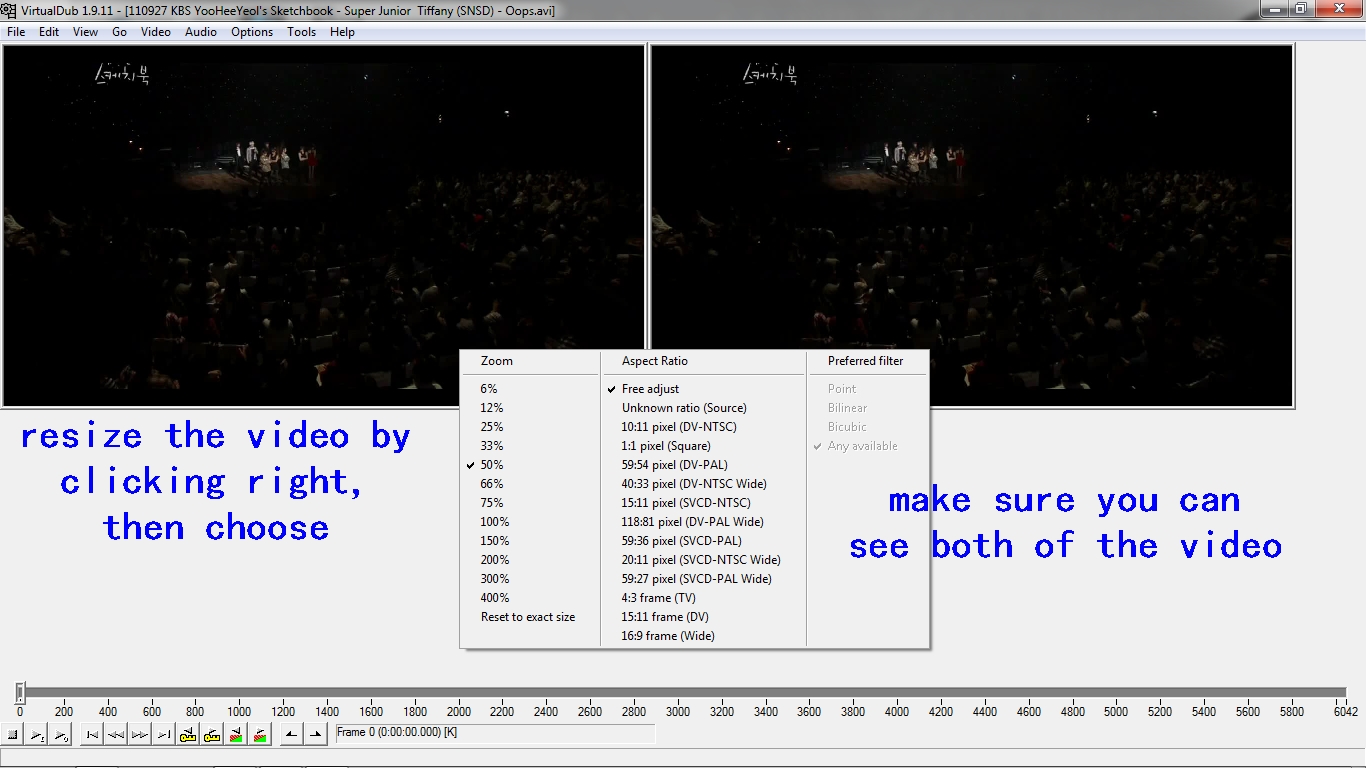Step forward one frame
Image resolution: width=1366 pixels, height=768 pixels.
point(140,735)
